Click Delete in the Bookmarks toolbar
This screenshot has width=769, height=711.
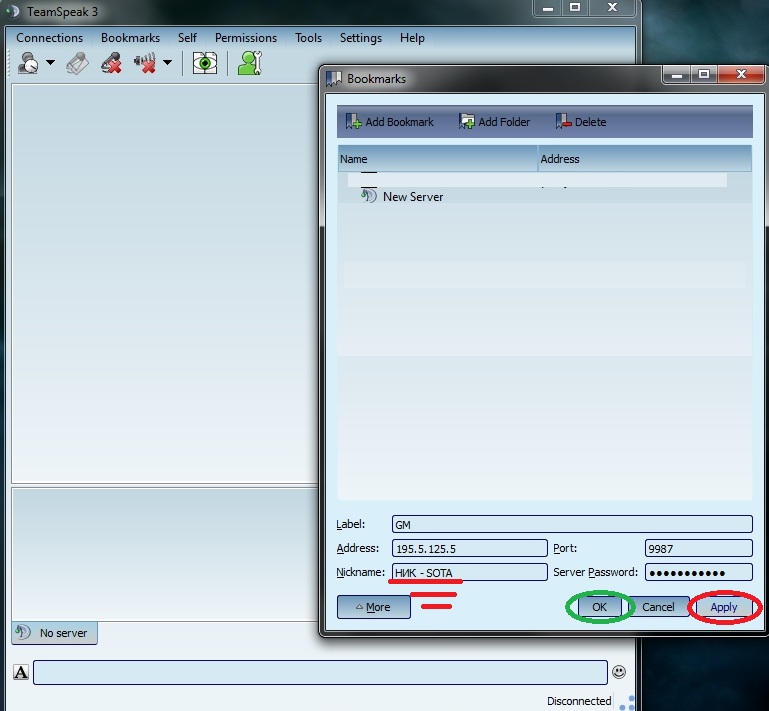click(581, 122)
